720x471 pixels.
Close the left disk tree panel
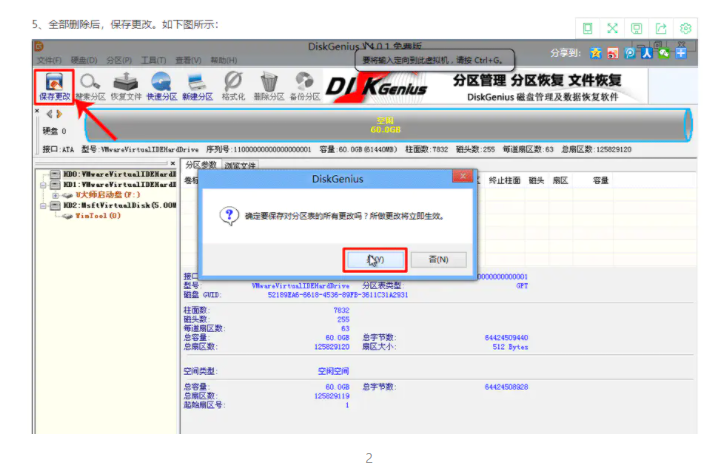pos(173,163)
